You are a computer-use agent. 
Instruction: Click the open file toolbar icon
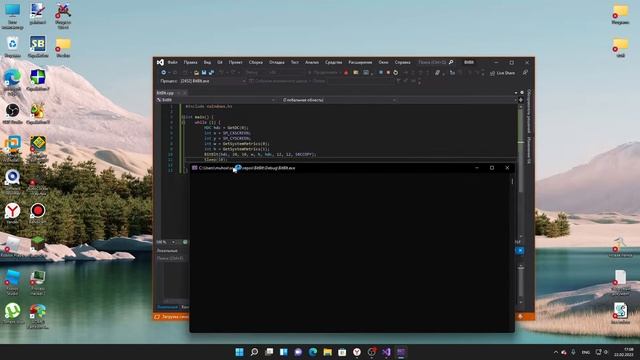pos(196,73)
